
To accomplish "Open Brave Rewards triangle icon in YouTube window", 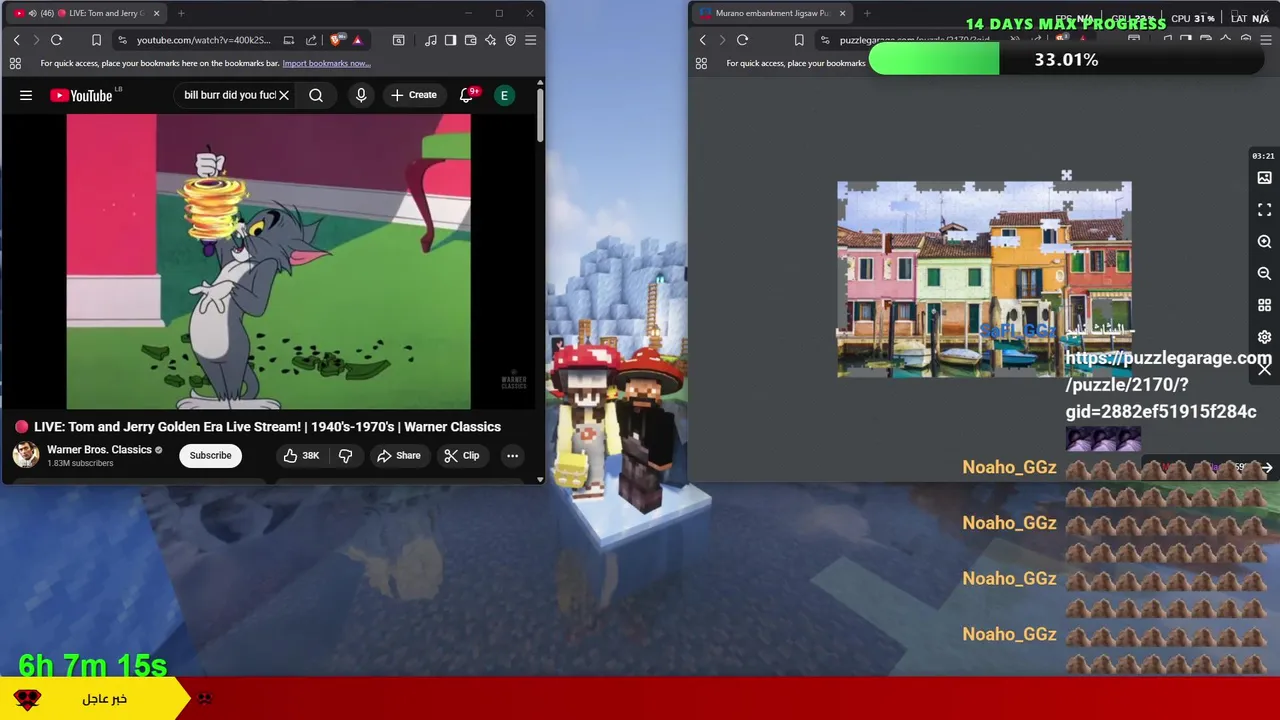I will (357, 40).
